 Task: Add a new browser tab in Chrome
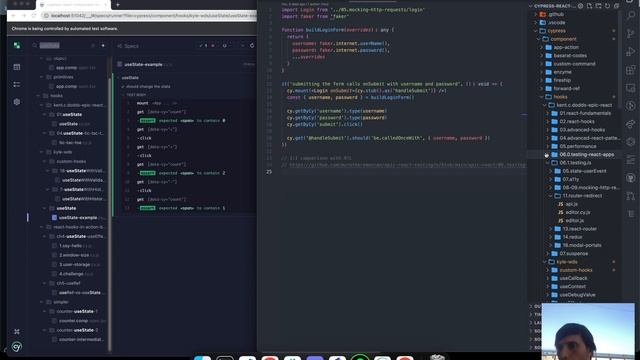click(118, 5)
